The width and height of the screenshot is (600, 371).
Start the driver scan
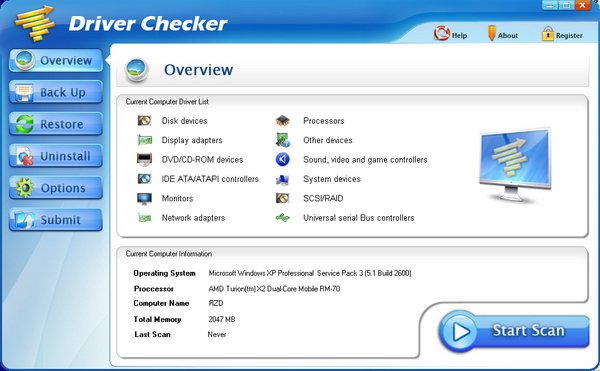[x=514, y=331]
